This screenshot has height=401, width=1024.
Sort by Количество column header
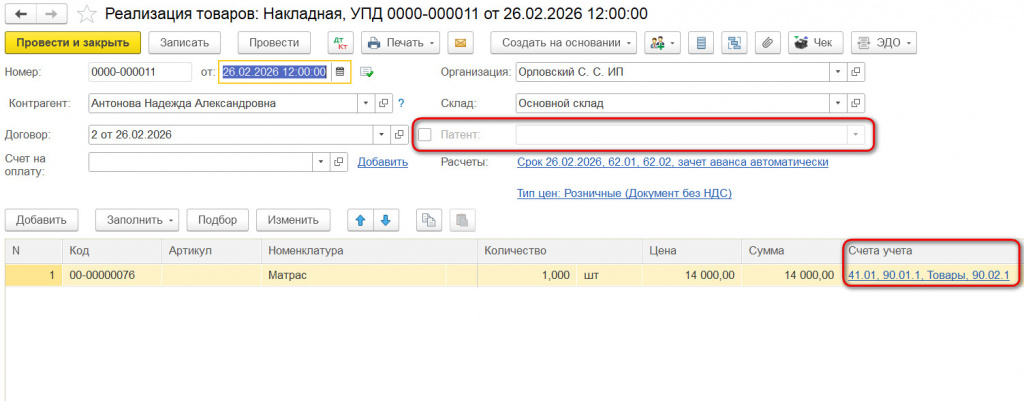tap(560, 251)
